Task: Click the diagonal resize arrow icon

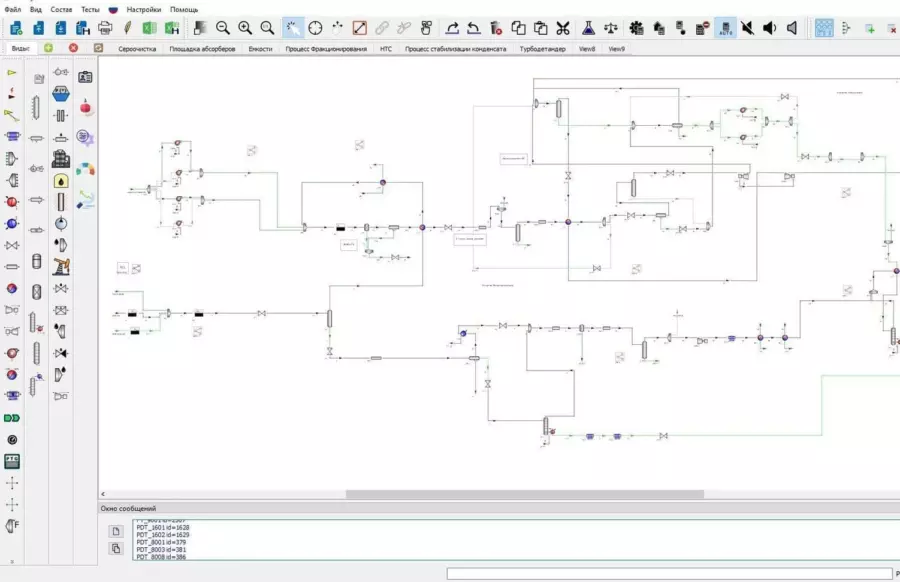Action: click(x=359, y=28)
